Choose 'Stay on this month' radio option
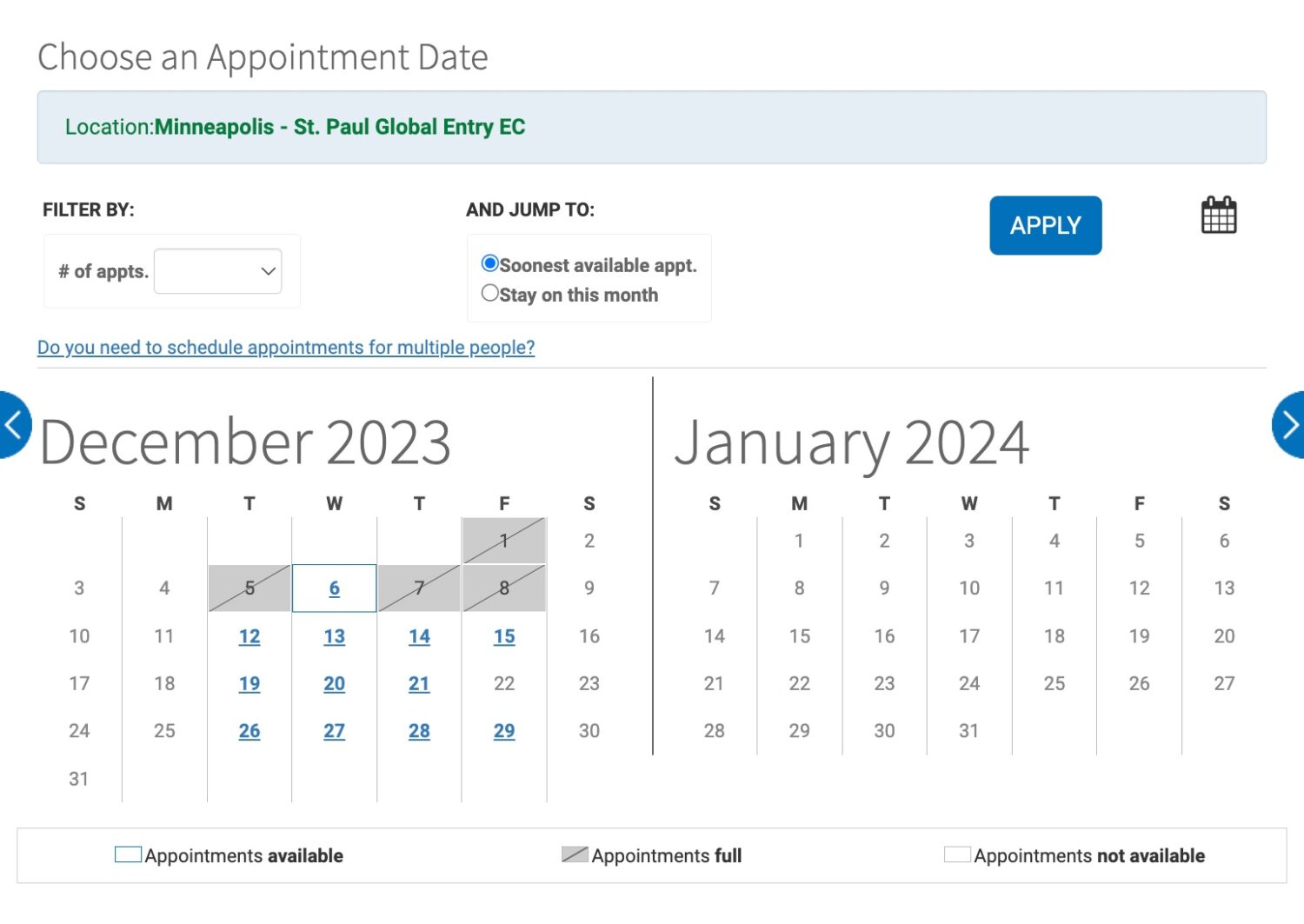 [x=490, y=294]
